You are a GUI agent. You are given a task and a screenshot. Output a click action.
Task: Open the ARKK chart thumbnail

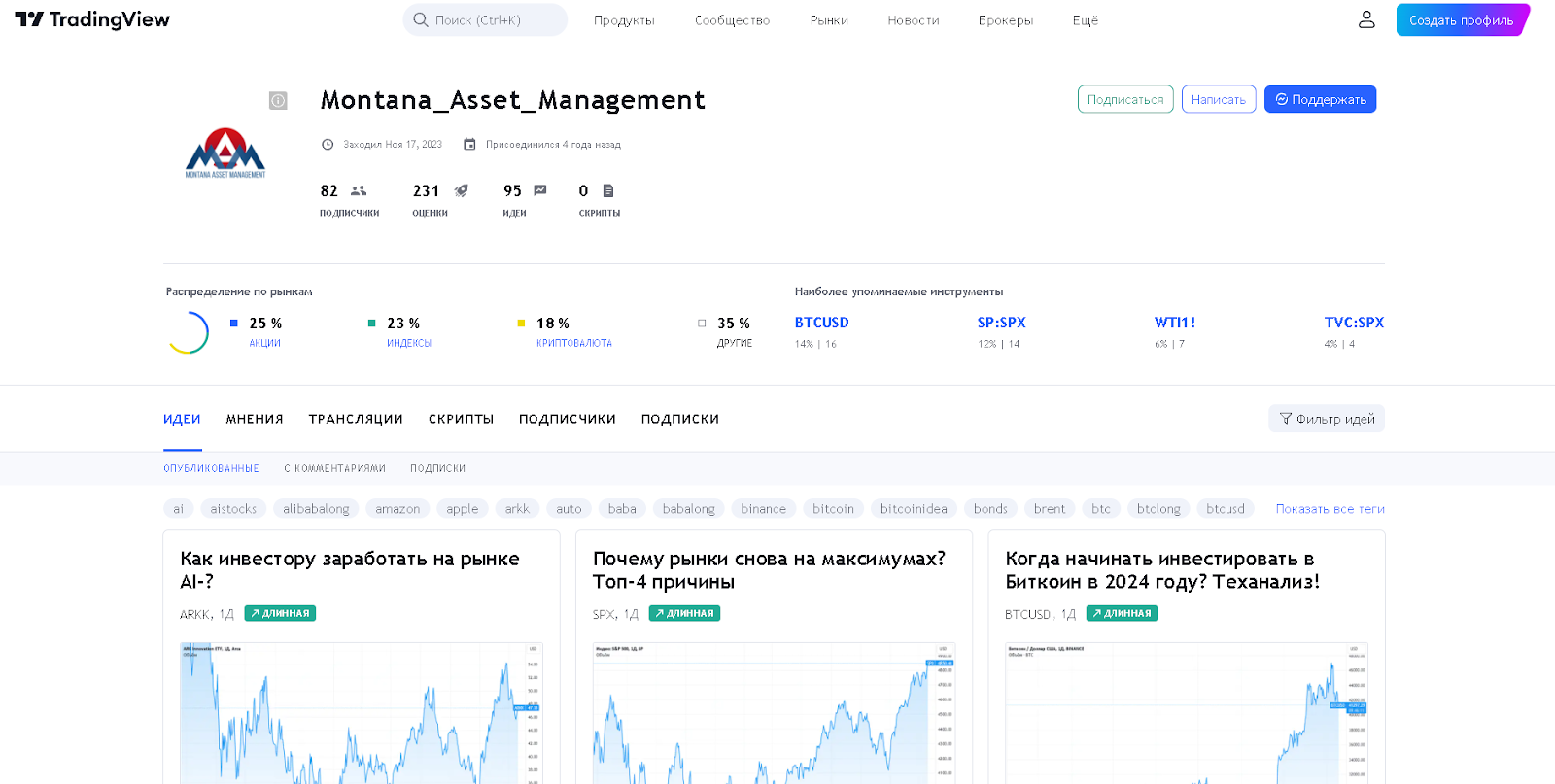coord(361,712)
